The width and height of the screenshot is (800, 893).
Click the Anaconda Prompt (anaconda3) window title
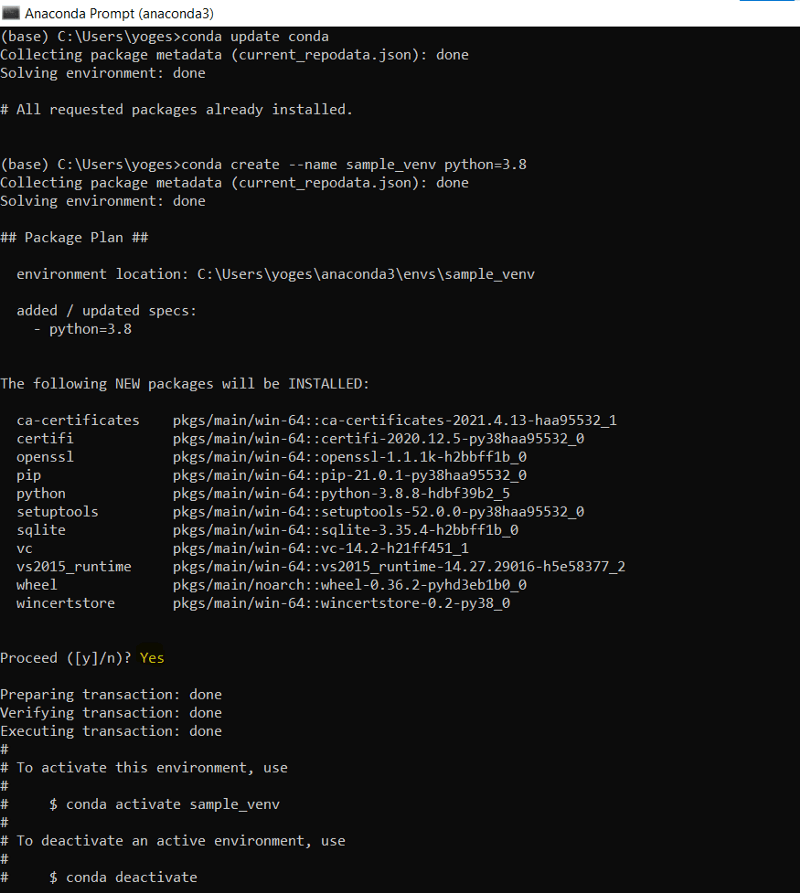pos(120,13)
